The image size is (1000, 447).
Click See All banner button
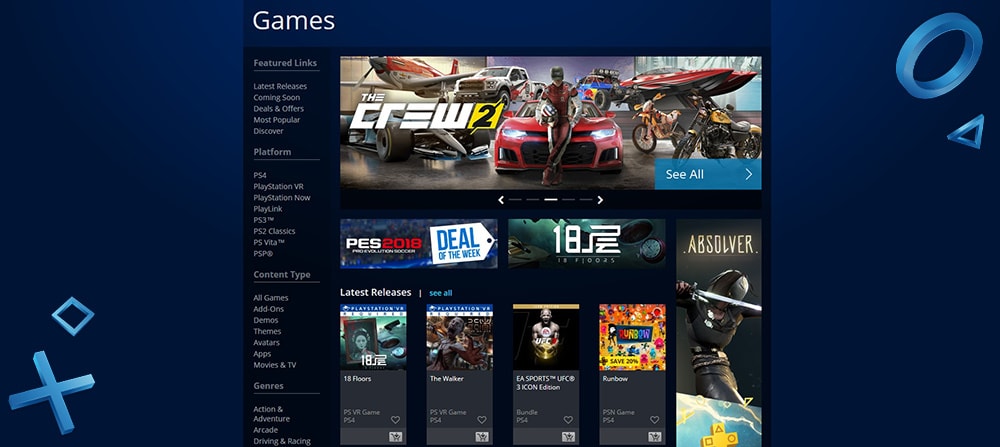(708, 174)
